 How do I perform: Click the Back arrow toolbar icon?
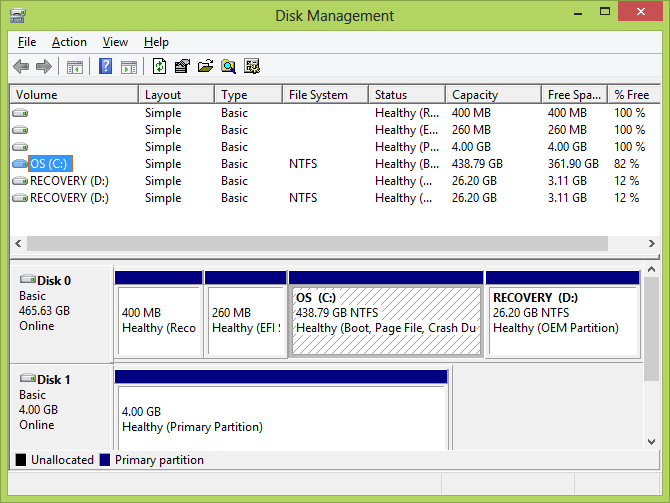21,67
